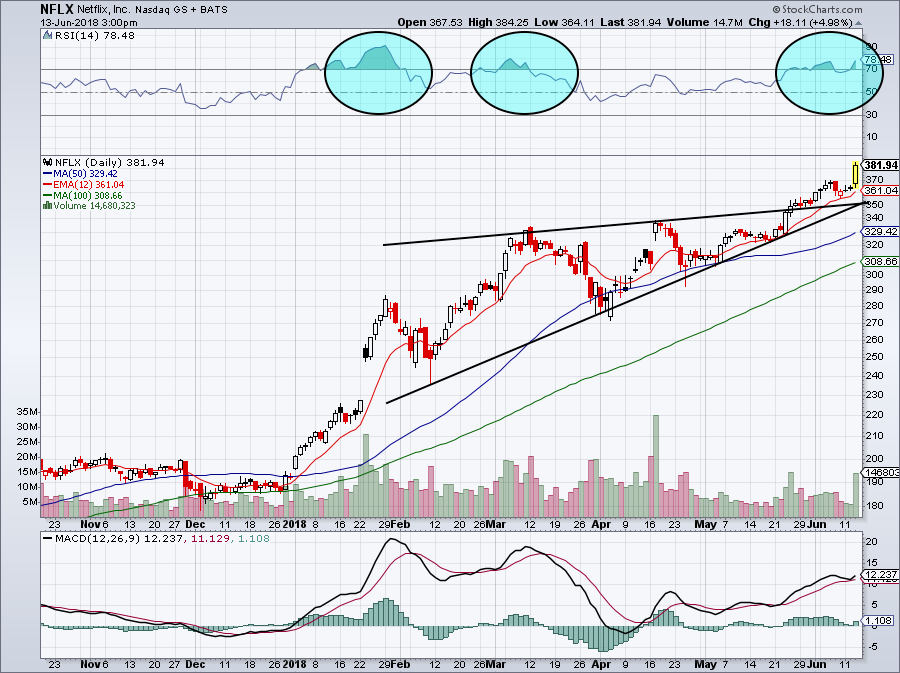The image size is (900, 673).
Task: Click the up-arrow icon beside the change percentage
Action: 858,23
